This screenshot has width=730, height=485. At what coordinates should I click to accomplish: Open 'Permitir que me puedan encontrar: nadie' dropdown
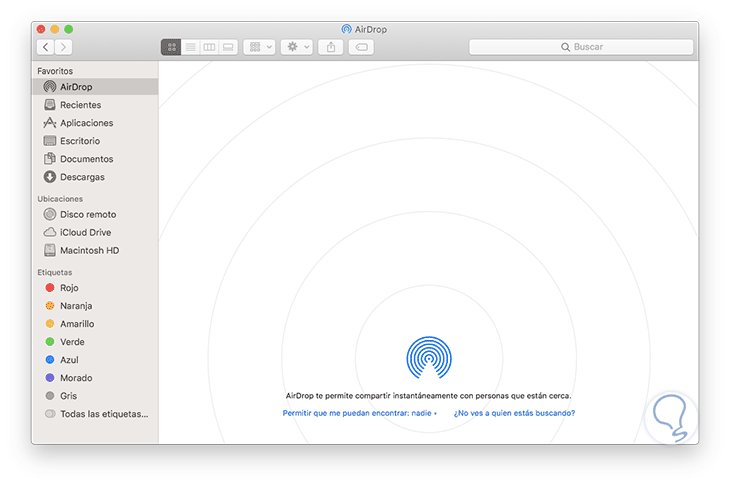point(359,413)
